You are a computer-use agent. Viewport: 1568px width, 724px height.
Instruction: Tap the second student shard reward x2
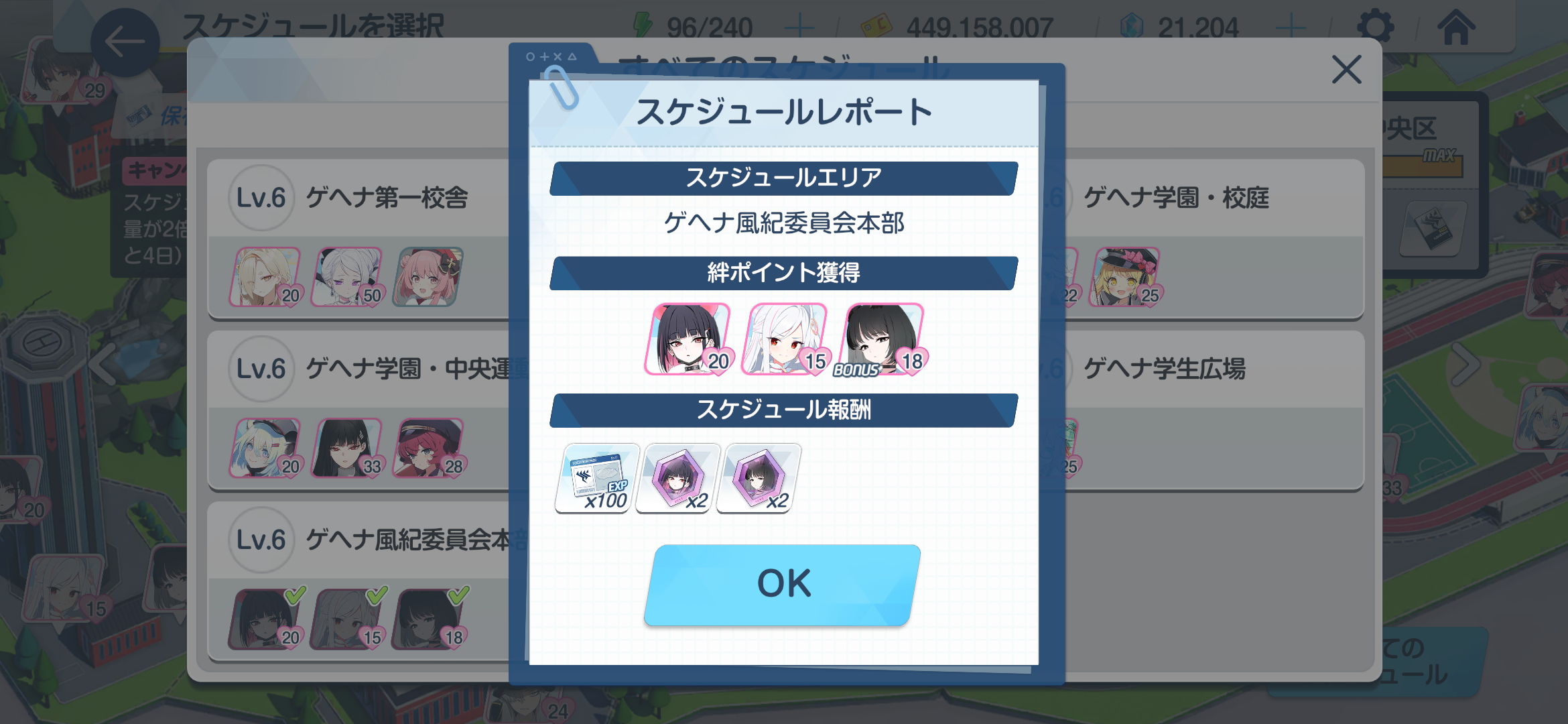[759, 479]
